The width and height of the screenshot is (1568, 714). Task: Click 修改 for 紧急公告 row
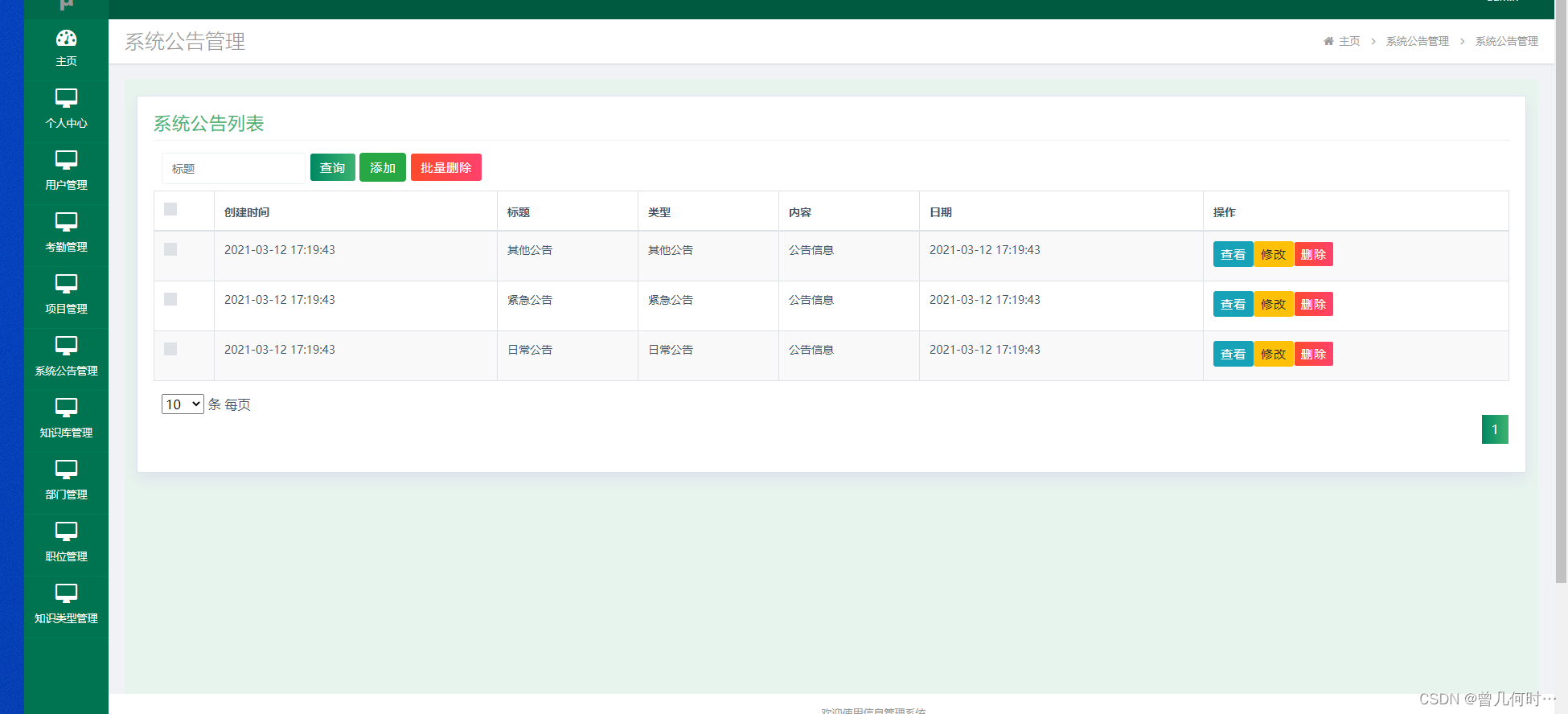[x=1274, y=304]
